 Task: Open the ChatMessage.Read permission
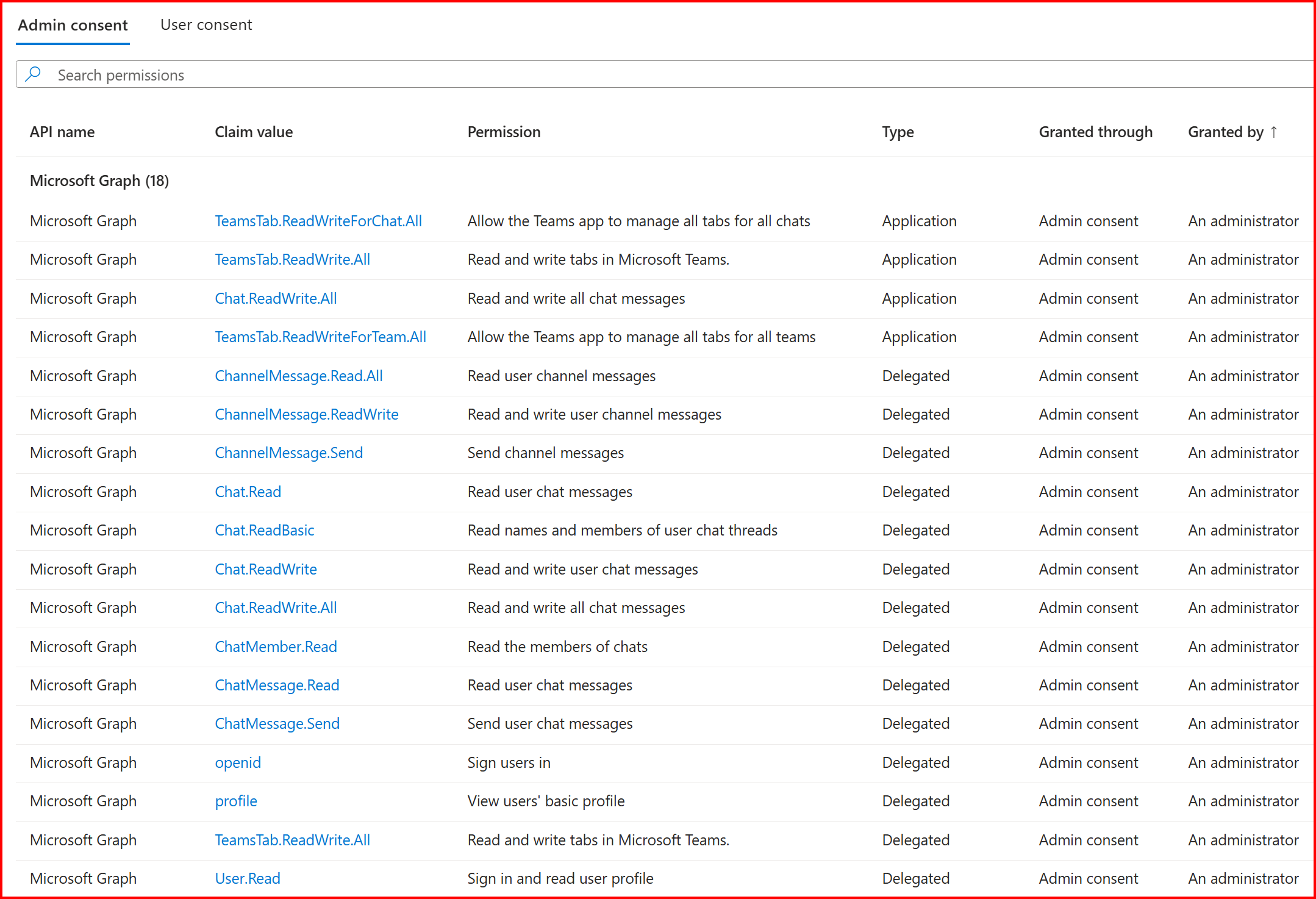click(277, 685)
